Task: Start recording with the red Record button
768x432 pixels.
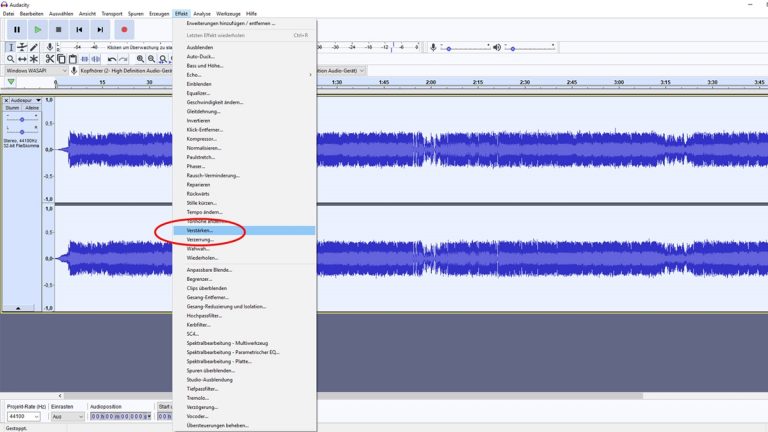Action: coord(124,30)
